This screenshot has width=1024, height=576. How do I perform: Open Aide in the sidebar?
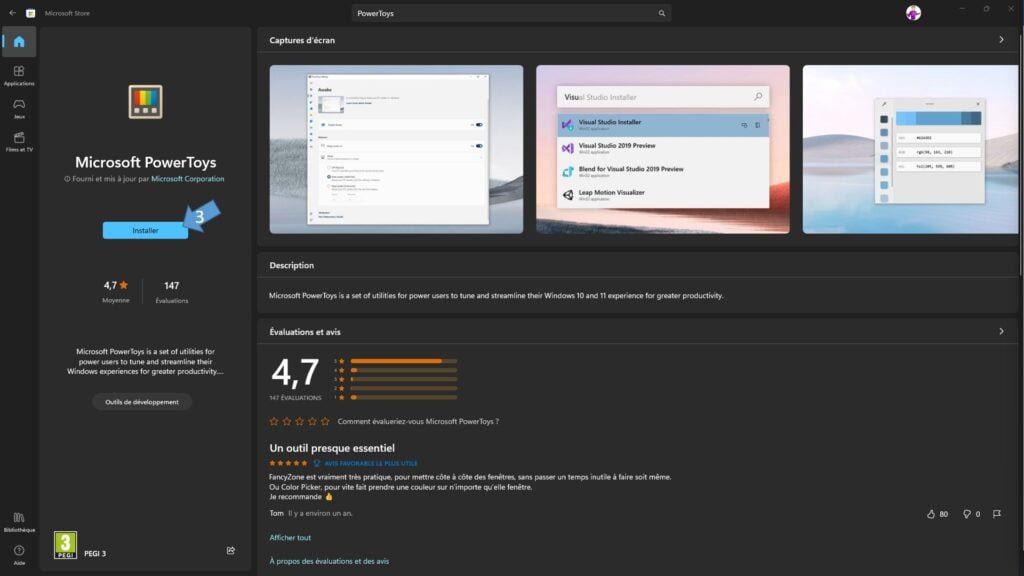(x=19, y=555)
